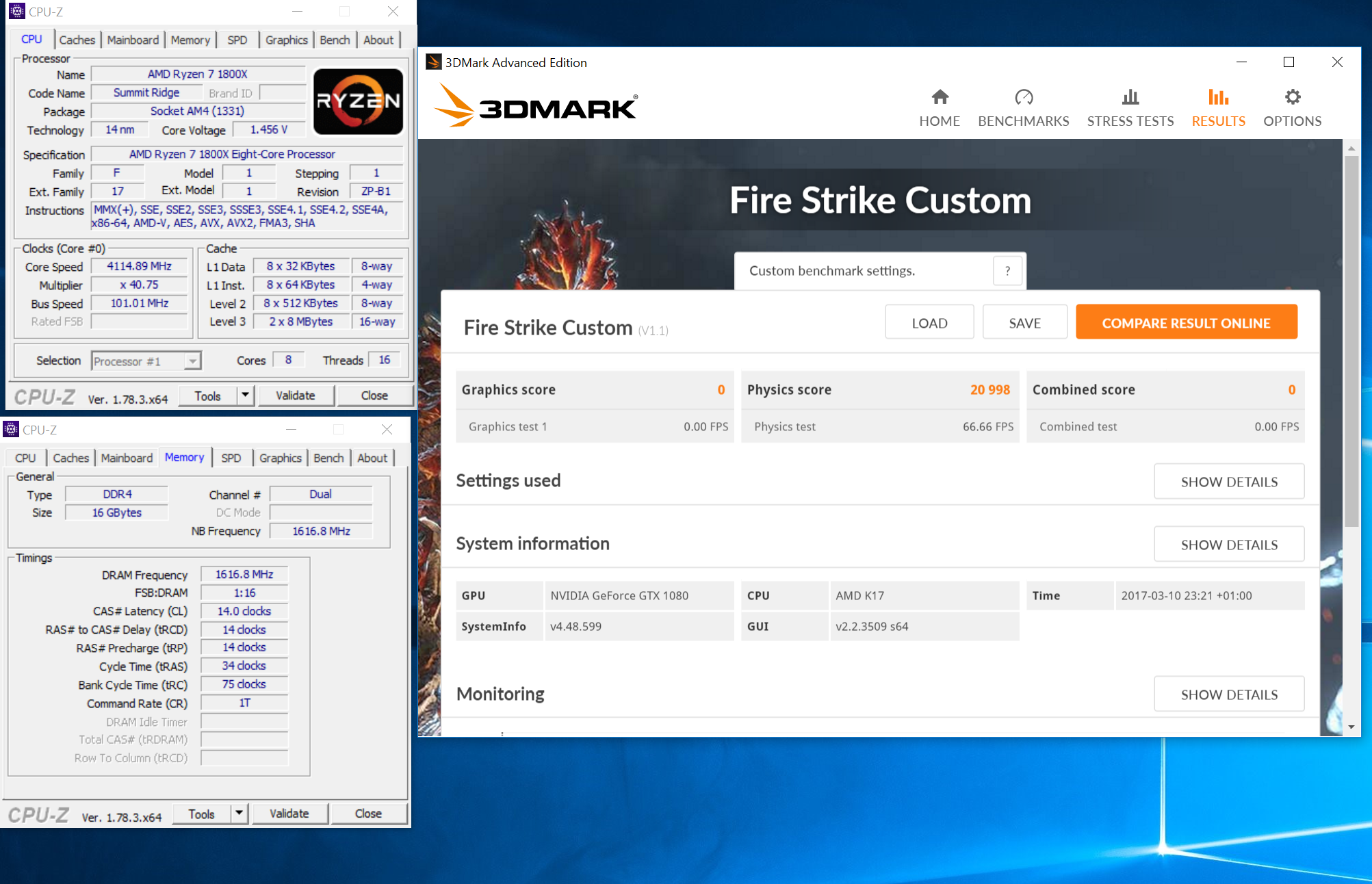
Task: Click Tools button in top CPU-Z window
Action: coord(207,395)
